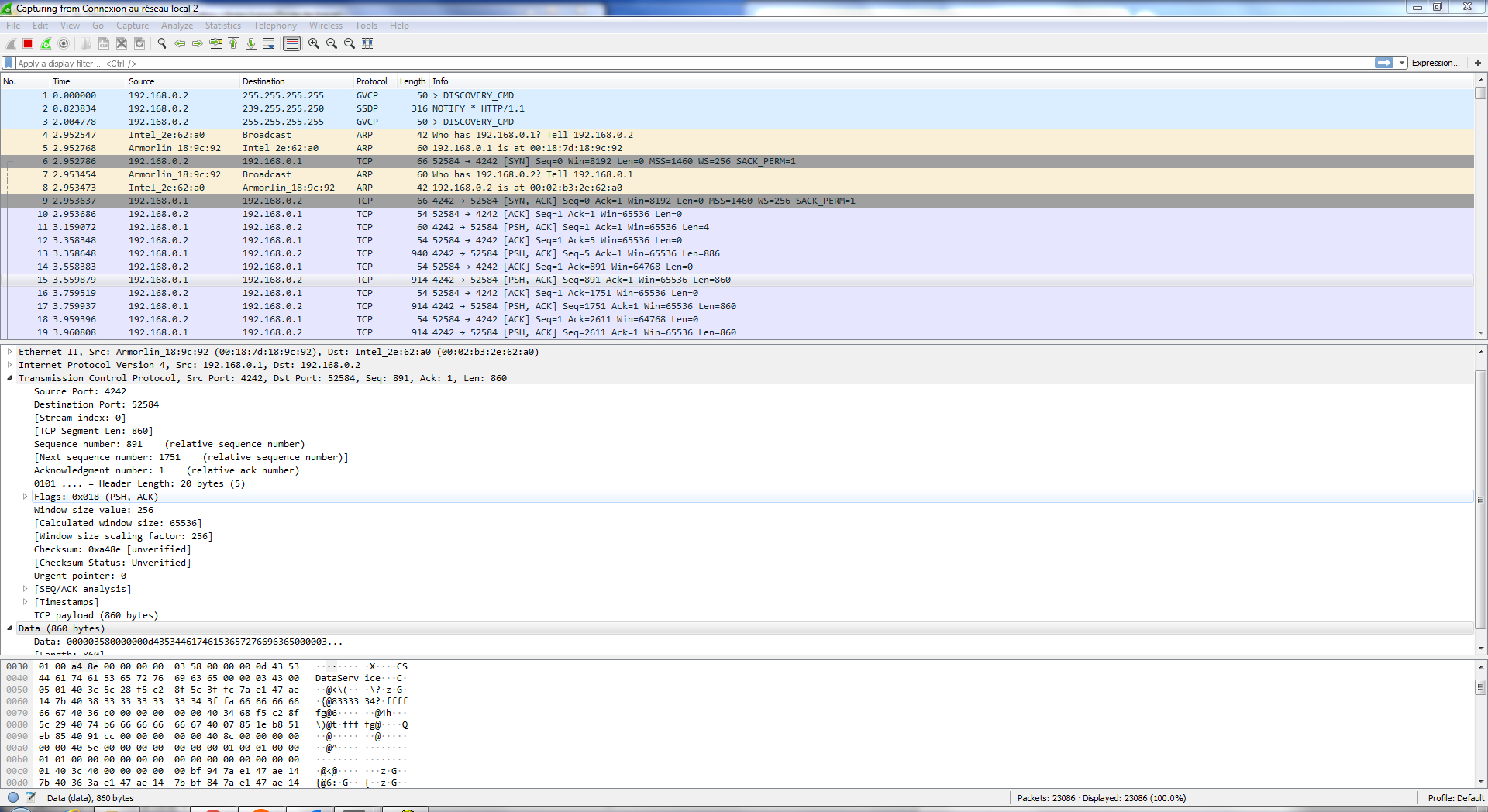Apply the display filter arrow button

1383,63
